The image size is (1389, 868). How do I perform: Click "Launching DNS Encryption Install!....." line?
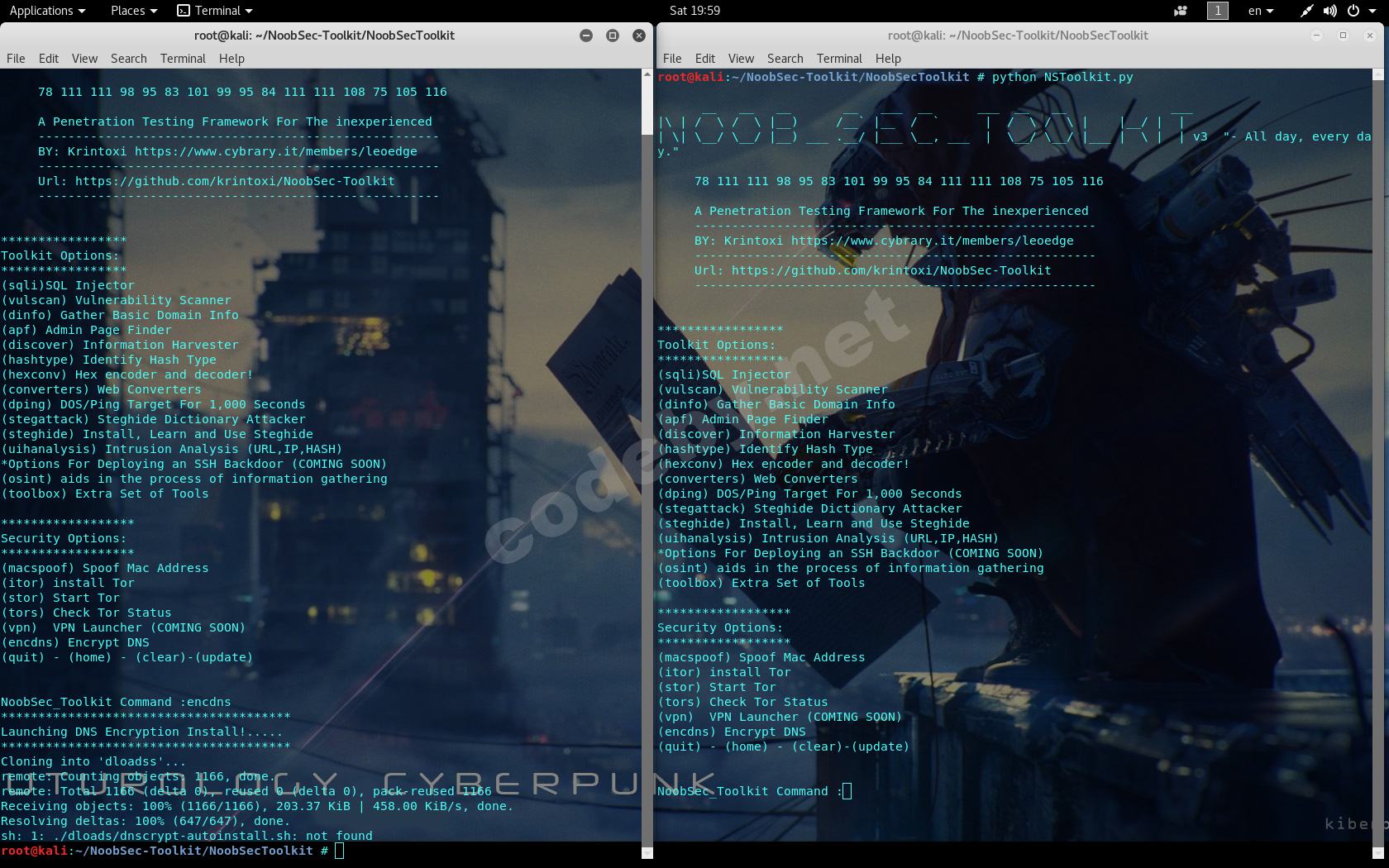(142, 732)
